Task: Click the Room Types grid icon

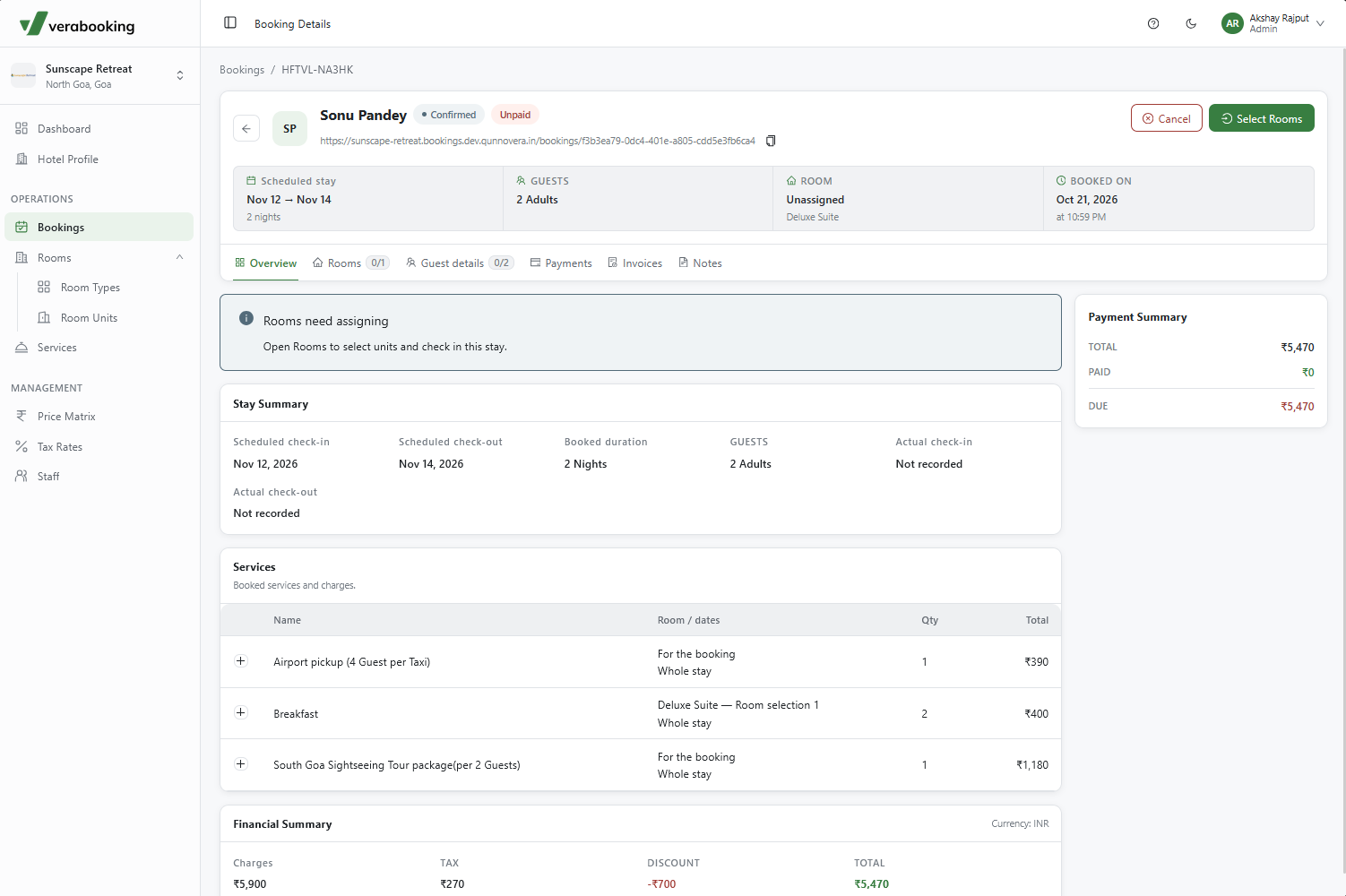Action: click(44, 288)
